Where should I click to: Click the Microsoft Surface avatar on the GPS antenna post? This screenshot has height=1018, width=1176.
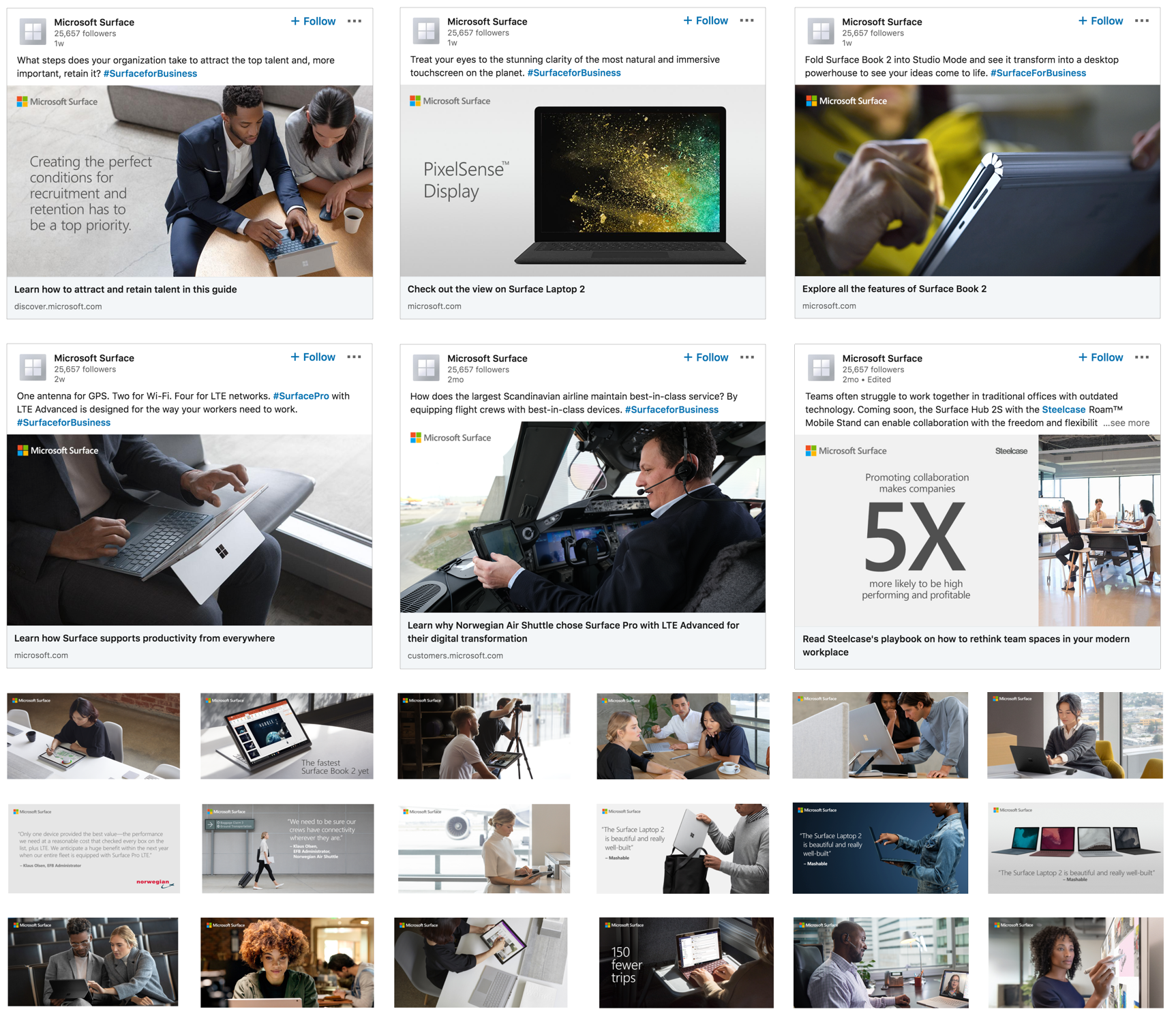click(x=32, y=368)
